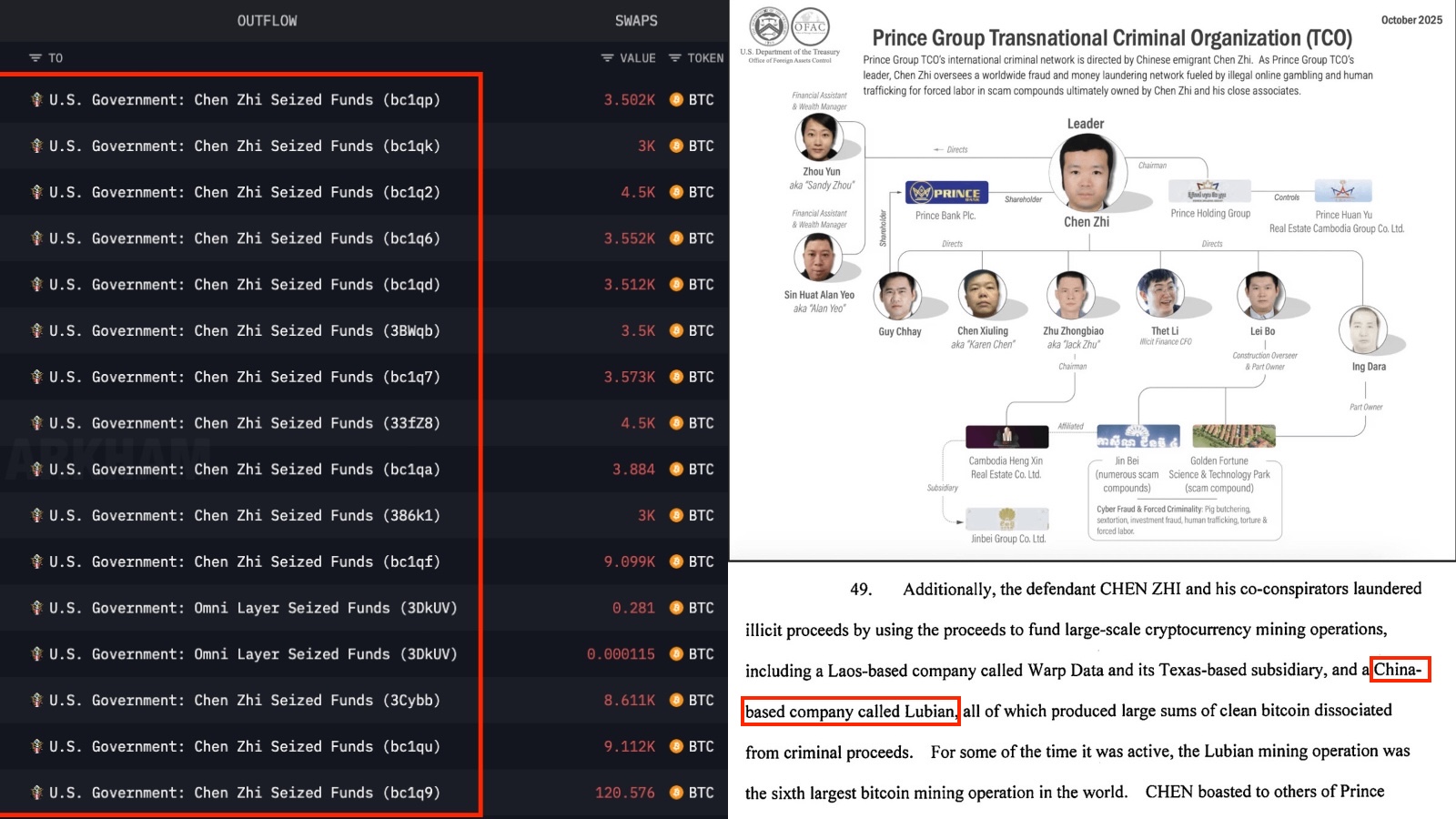
Task: Click the Prince Bank Plc logo in the chart
Action: pyautogui.click(x=945, y=192)
